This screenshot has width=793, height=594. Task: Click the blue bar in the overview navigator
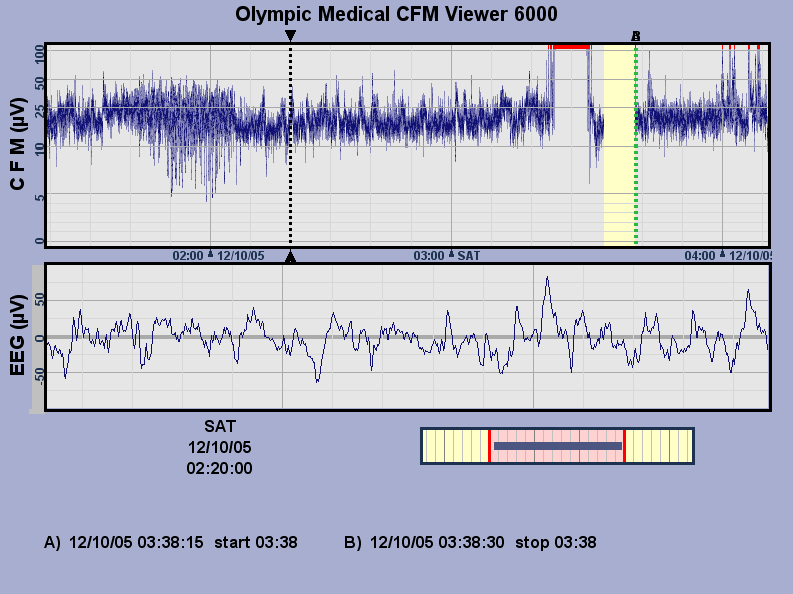(558, 446)
